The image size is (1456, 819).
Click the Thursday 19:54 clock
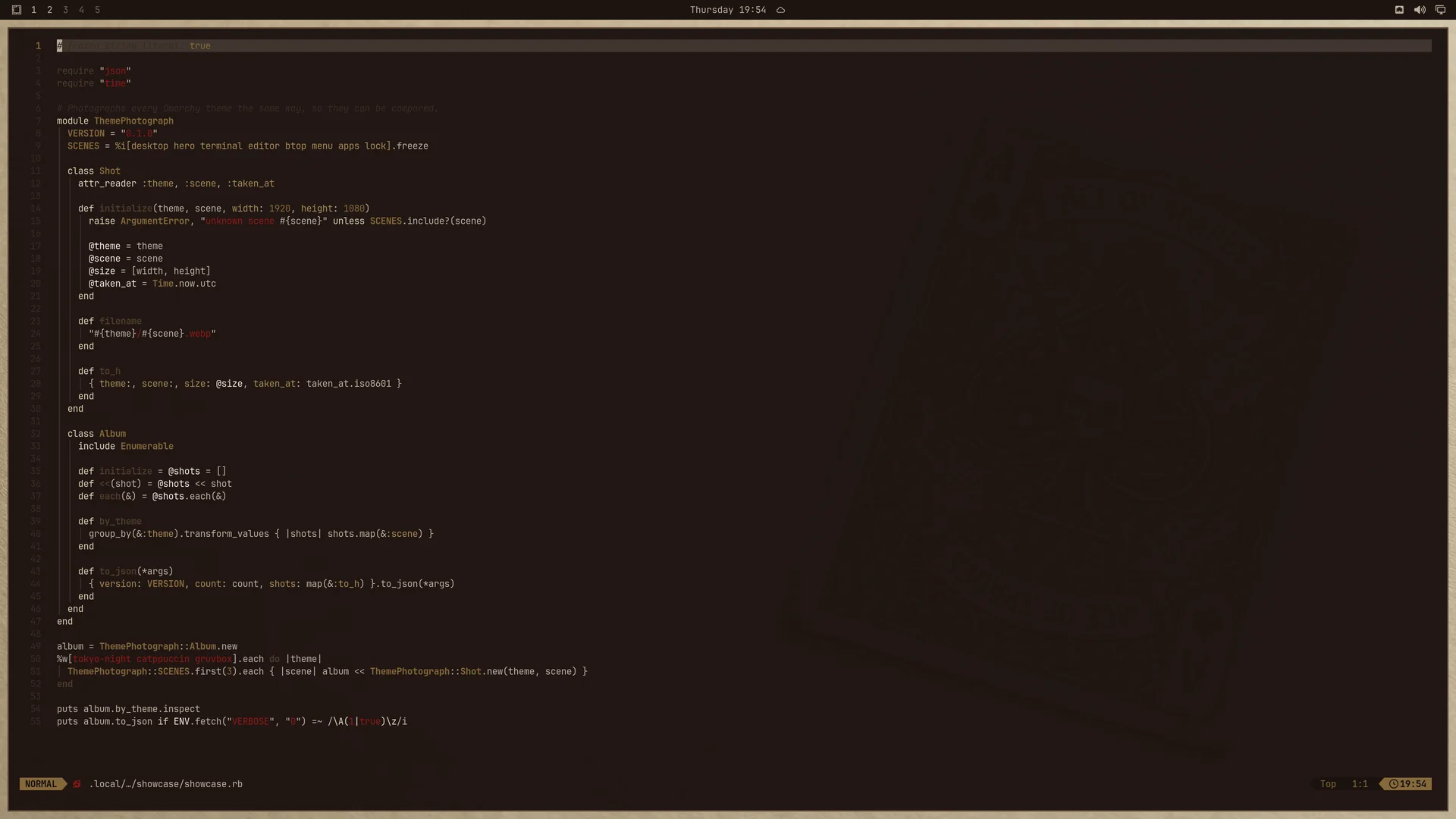point(727,10)
